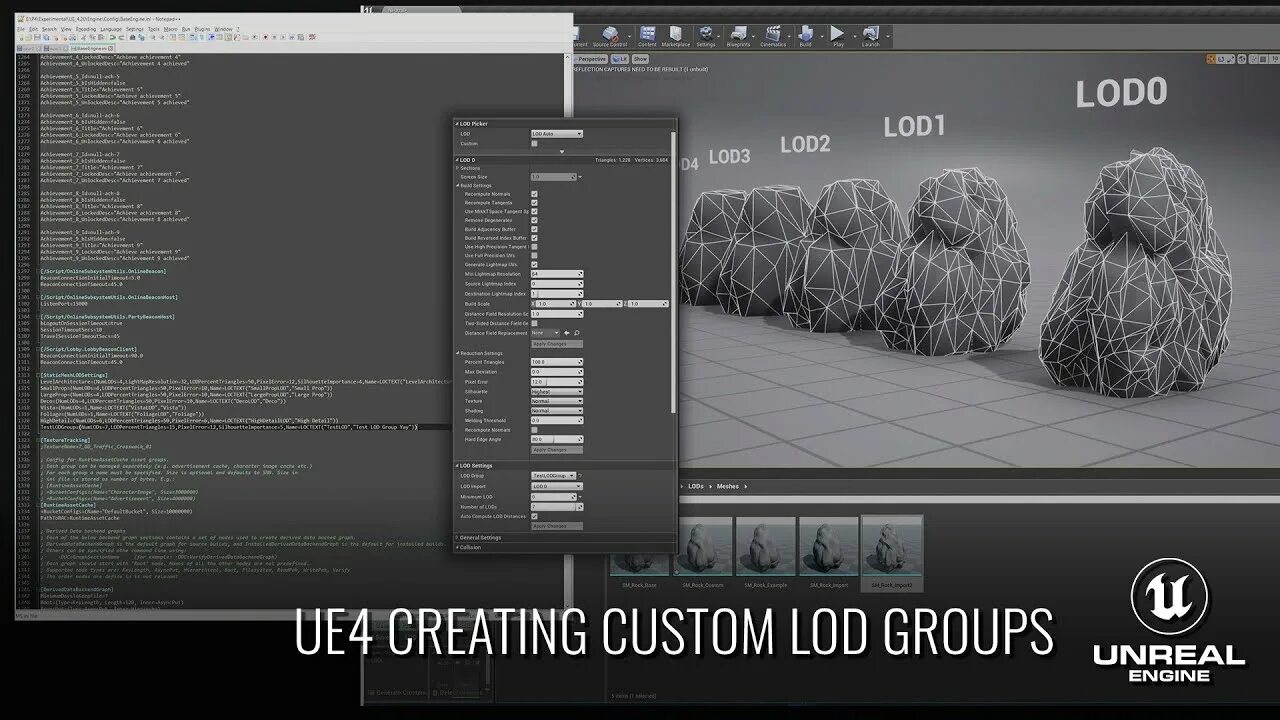Toggle Recompute Normals in Build Settings
1280x720 pixels.
click(x=534, y=194)
